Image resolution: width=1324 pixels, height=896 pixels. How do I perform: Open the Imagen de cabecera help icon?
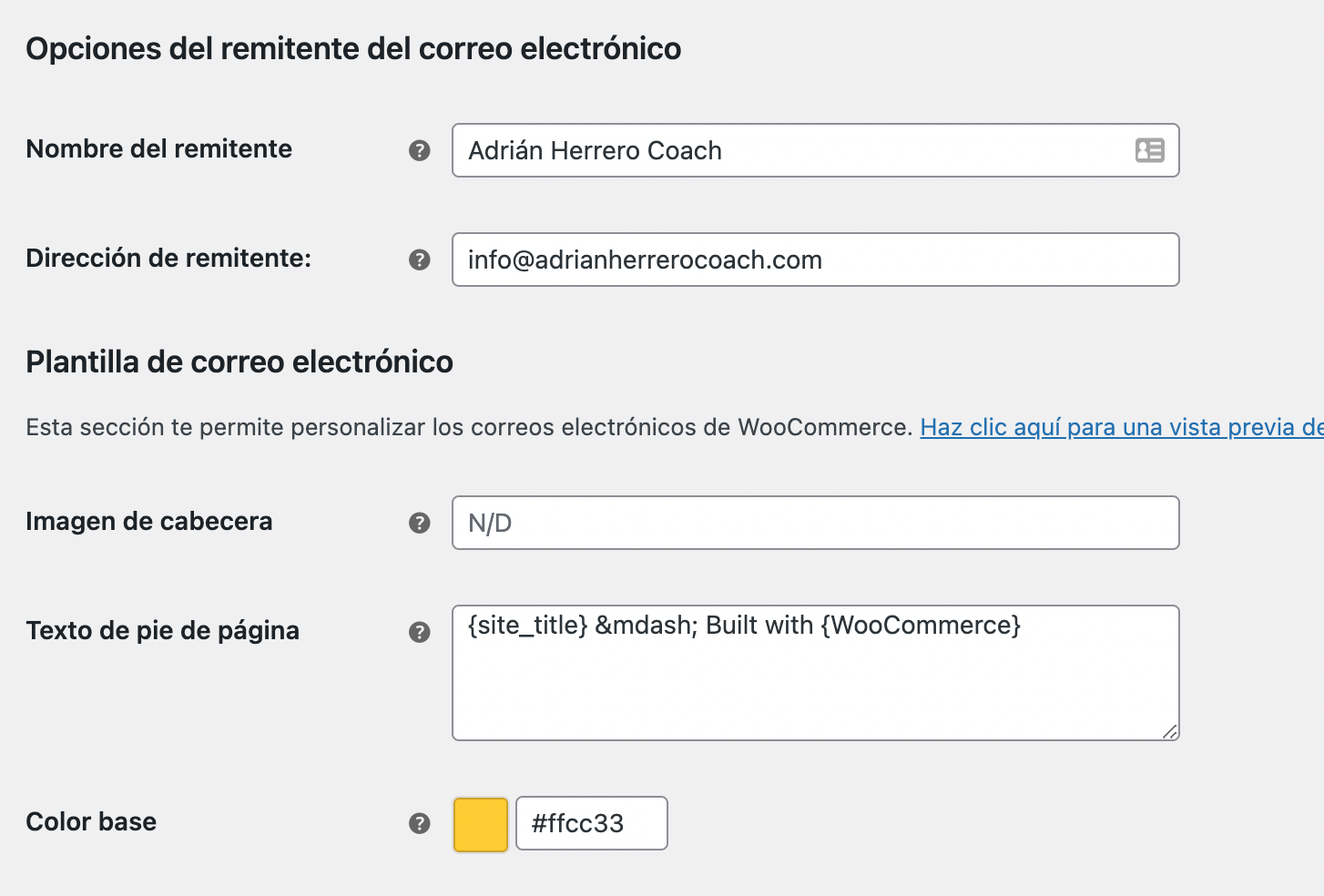click(419, 523)
